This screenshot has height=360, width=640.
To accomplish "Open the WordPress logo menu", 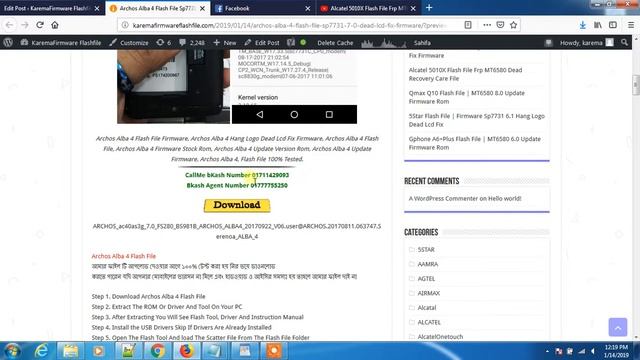I will point(8,42).
